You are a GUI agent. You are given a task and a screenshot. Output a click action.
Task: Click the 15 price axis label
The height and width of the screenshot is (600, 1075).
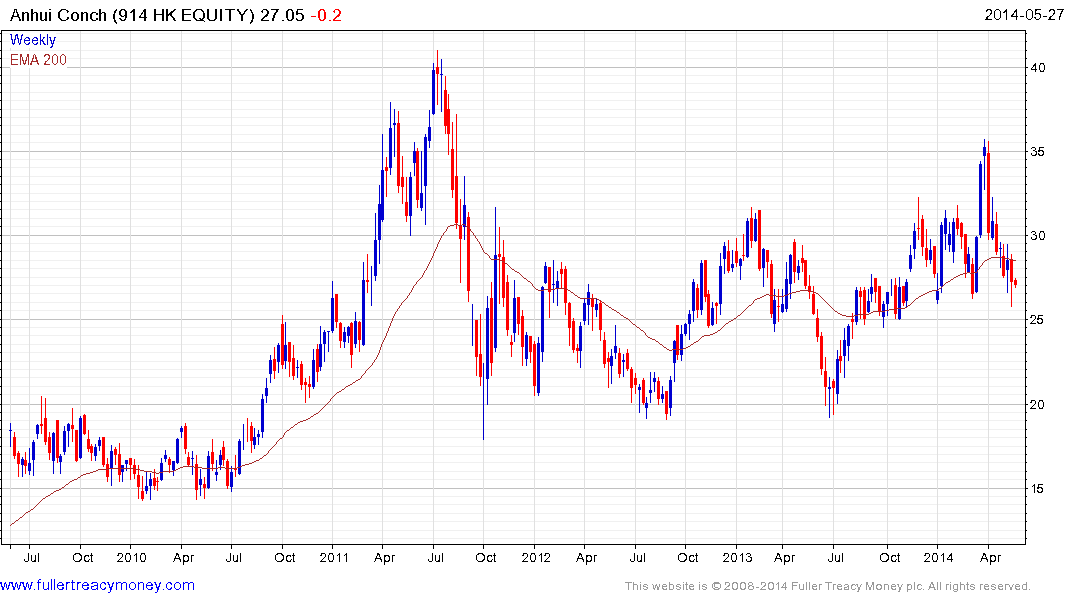[1037, 488]
